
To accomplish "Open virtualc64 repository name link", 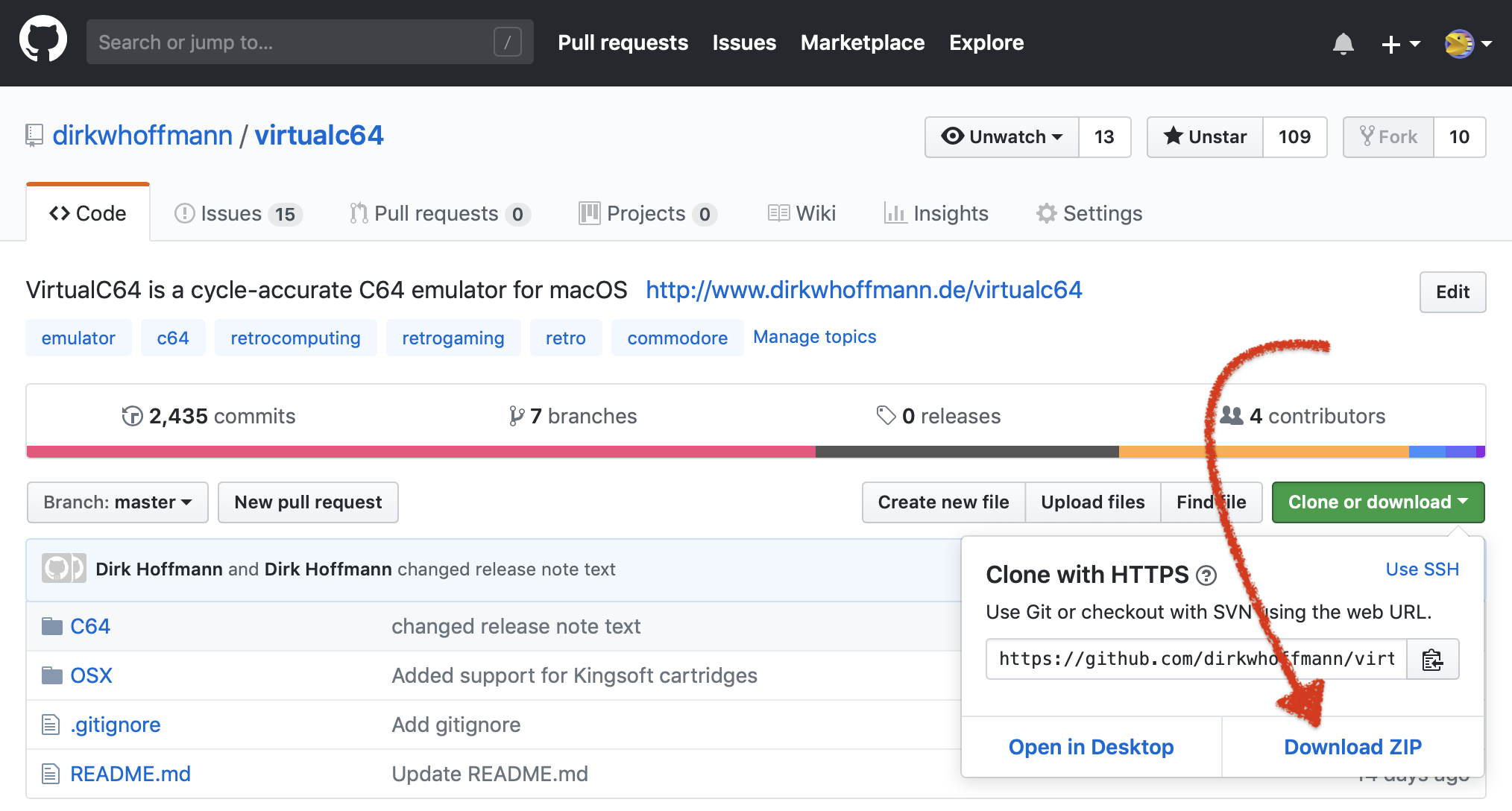I will click(x=319, y=136).
